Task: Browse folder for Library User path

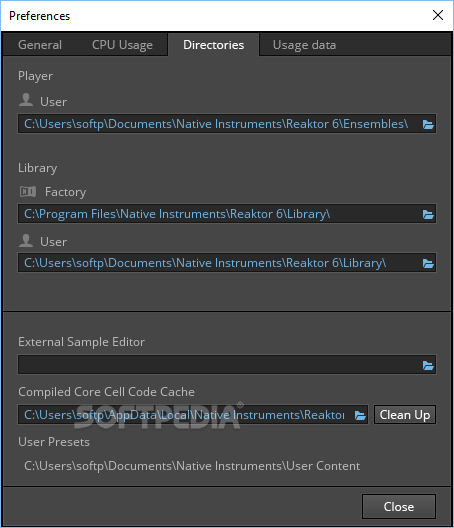Action: coord(428,263)
